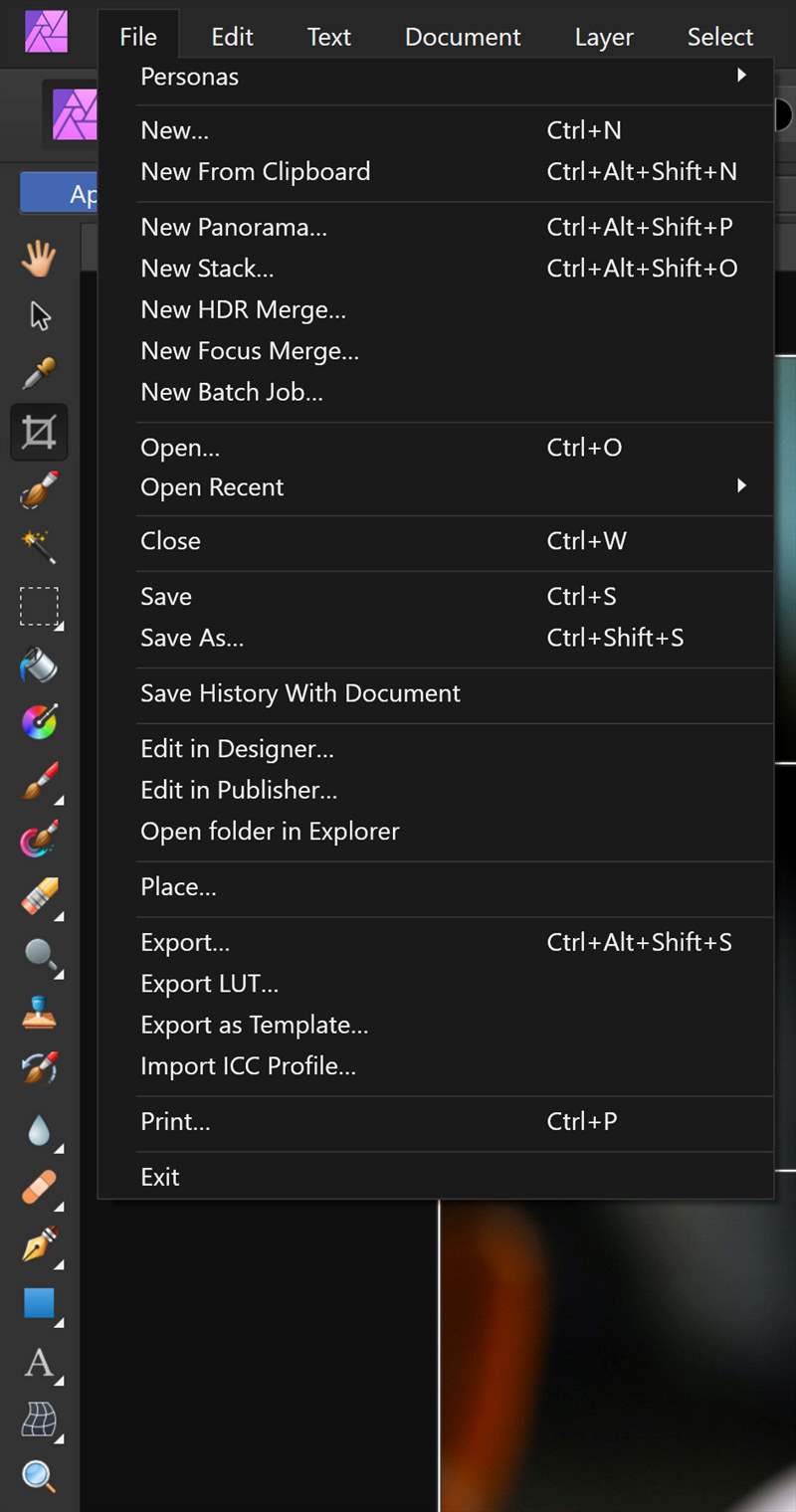Open the Select menu
Image resolution: width=796 pixels, height=1512 pixels.
pos(720,37)
